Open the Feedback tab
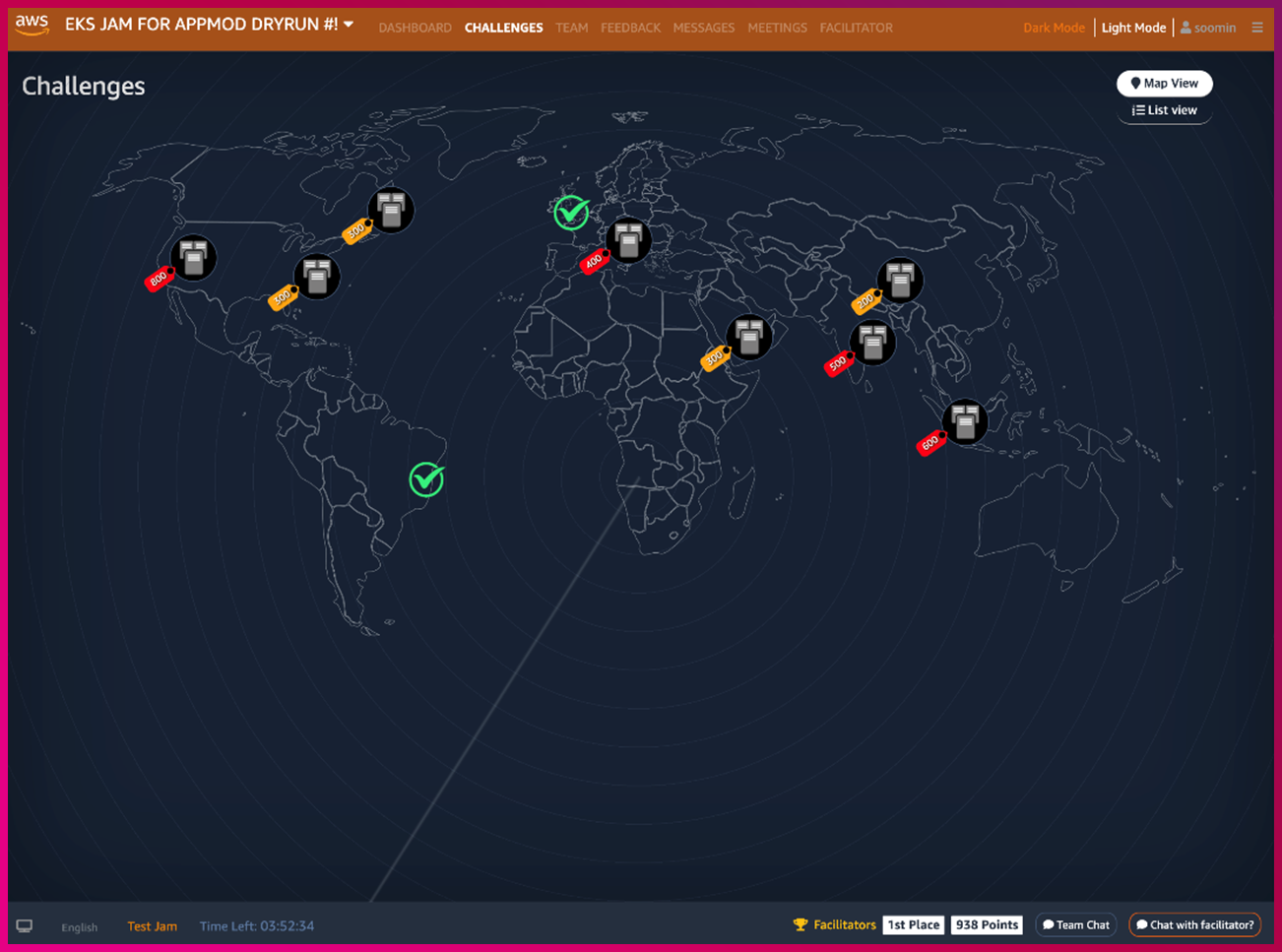The image size is (1282, 952). click(630, 28)
